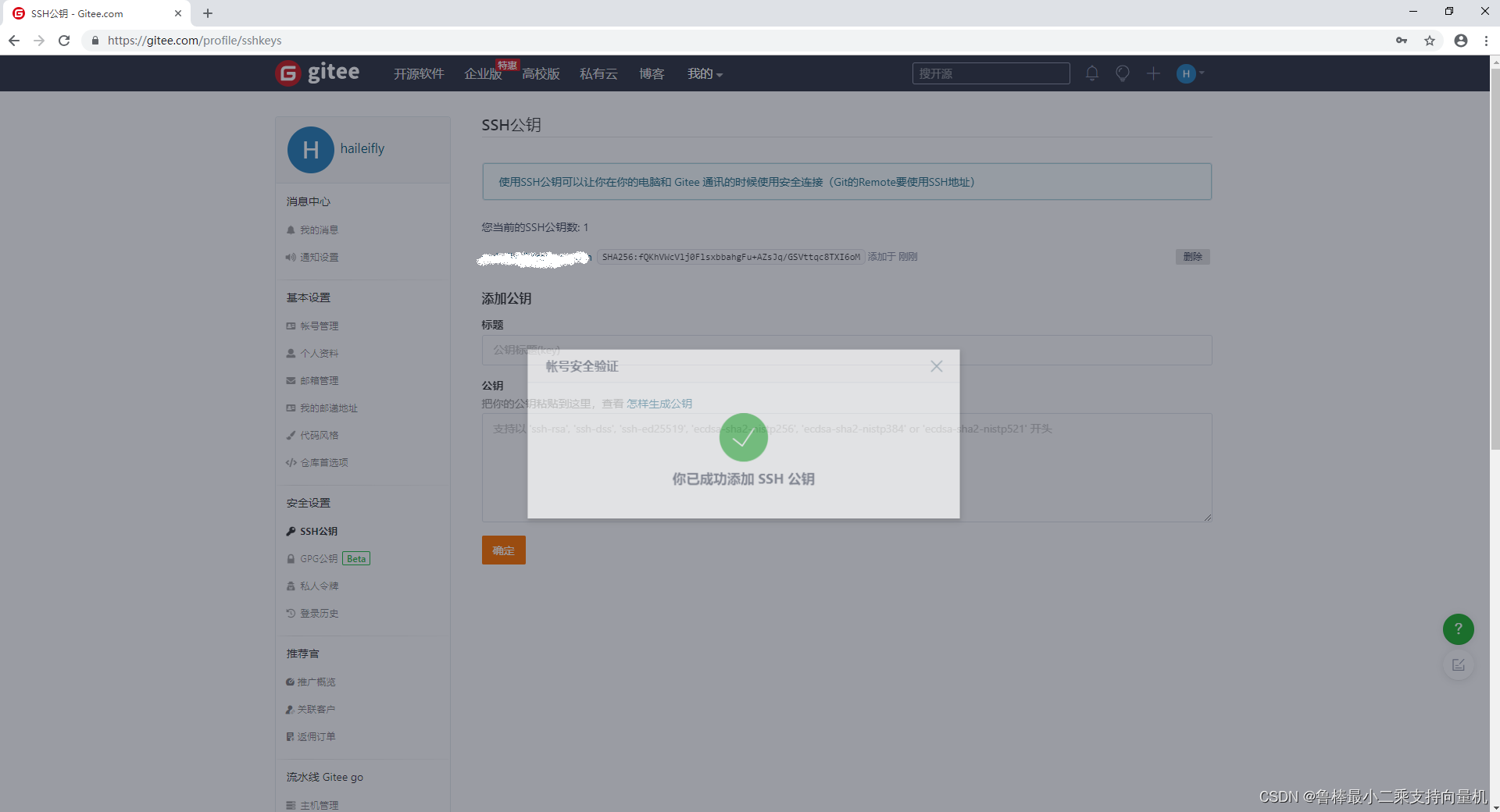The image size is (1500, 812).
Task: Open 仓库首选项 in the sidebar
Action: (x=317, y=462)
